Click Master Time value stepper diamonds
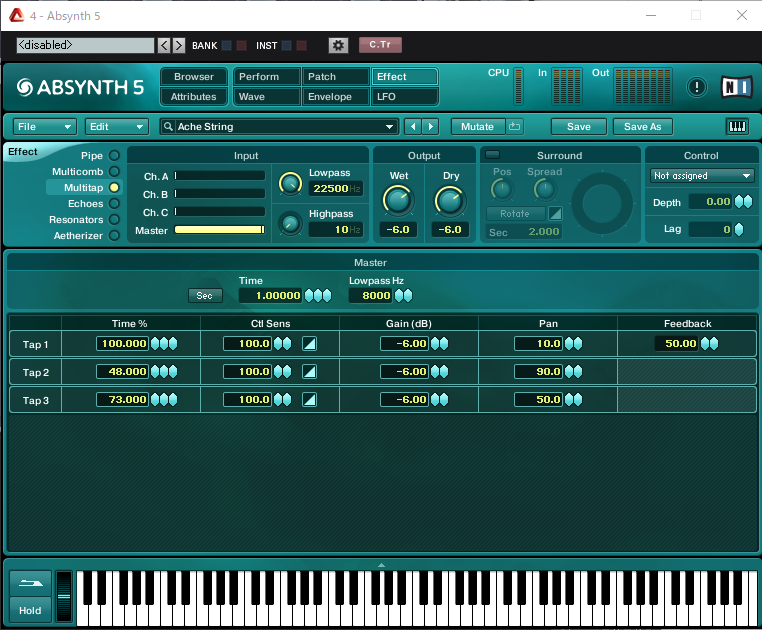Image resolution: width=762 pixels, height=630 pixels. tap(318, 295)
